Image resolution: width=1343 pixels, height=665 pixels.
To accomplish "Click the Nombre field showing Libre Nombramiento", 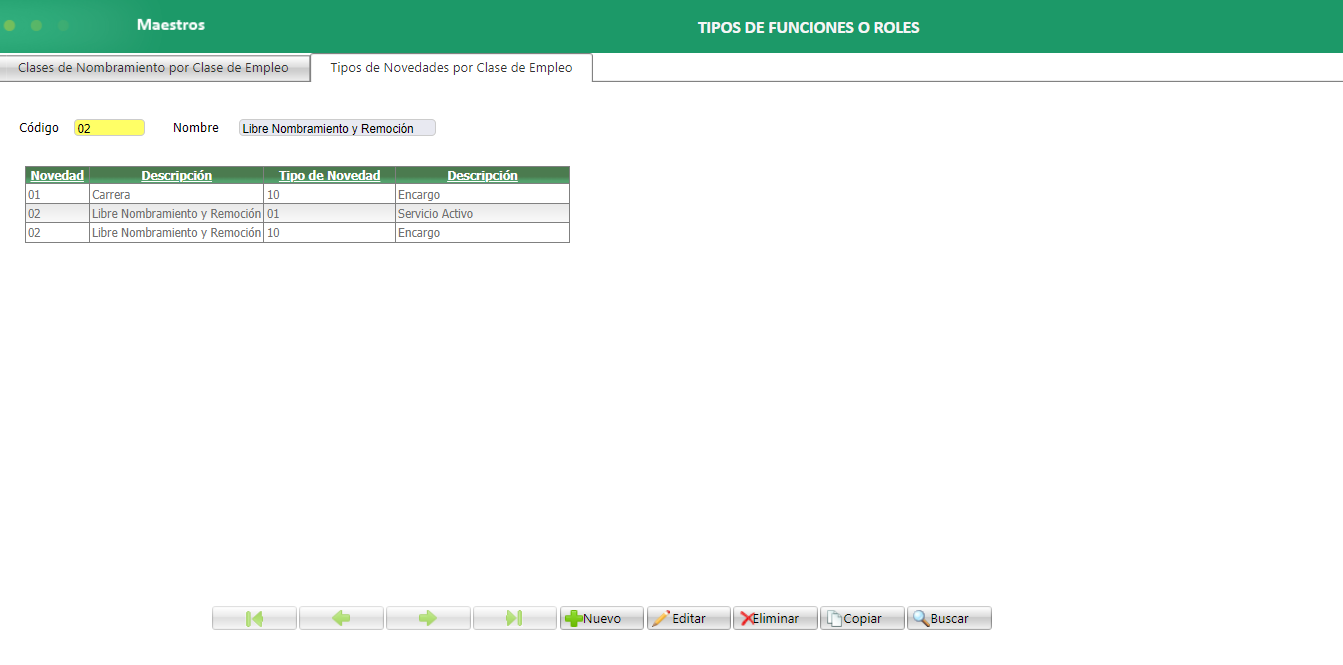I will [336, 127].
